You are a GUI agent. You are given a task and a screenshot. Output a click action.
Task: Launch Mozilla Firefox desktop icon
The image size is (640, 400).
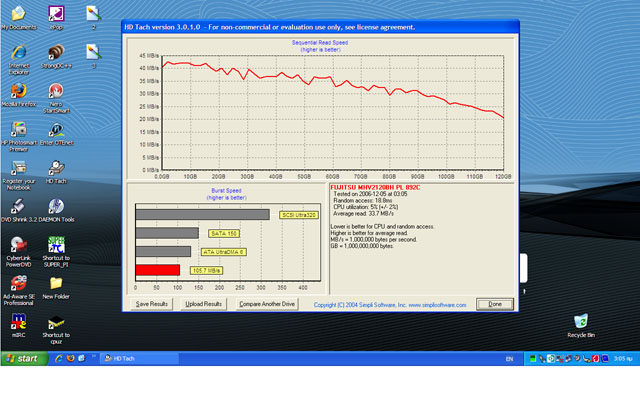tap(19, 95)
